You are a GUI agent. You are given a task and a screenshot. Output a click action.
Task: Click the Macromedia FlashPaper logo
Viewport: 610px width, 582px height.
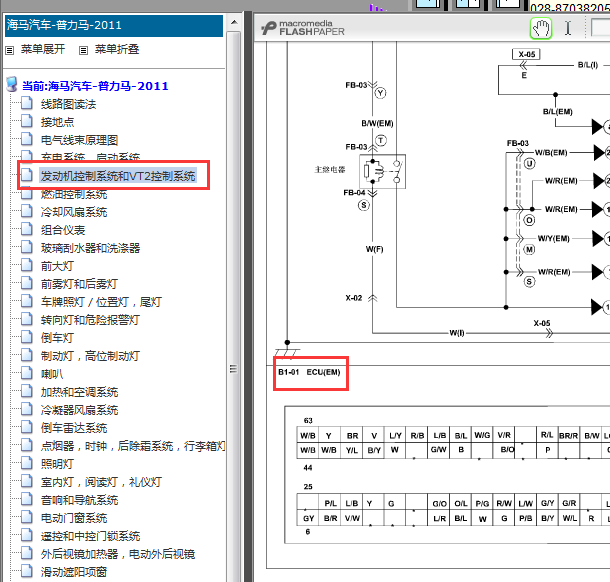coord(303,28)
